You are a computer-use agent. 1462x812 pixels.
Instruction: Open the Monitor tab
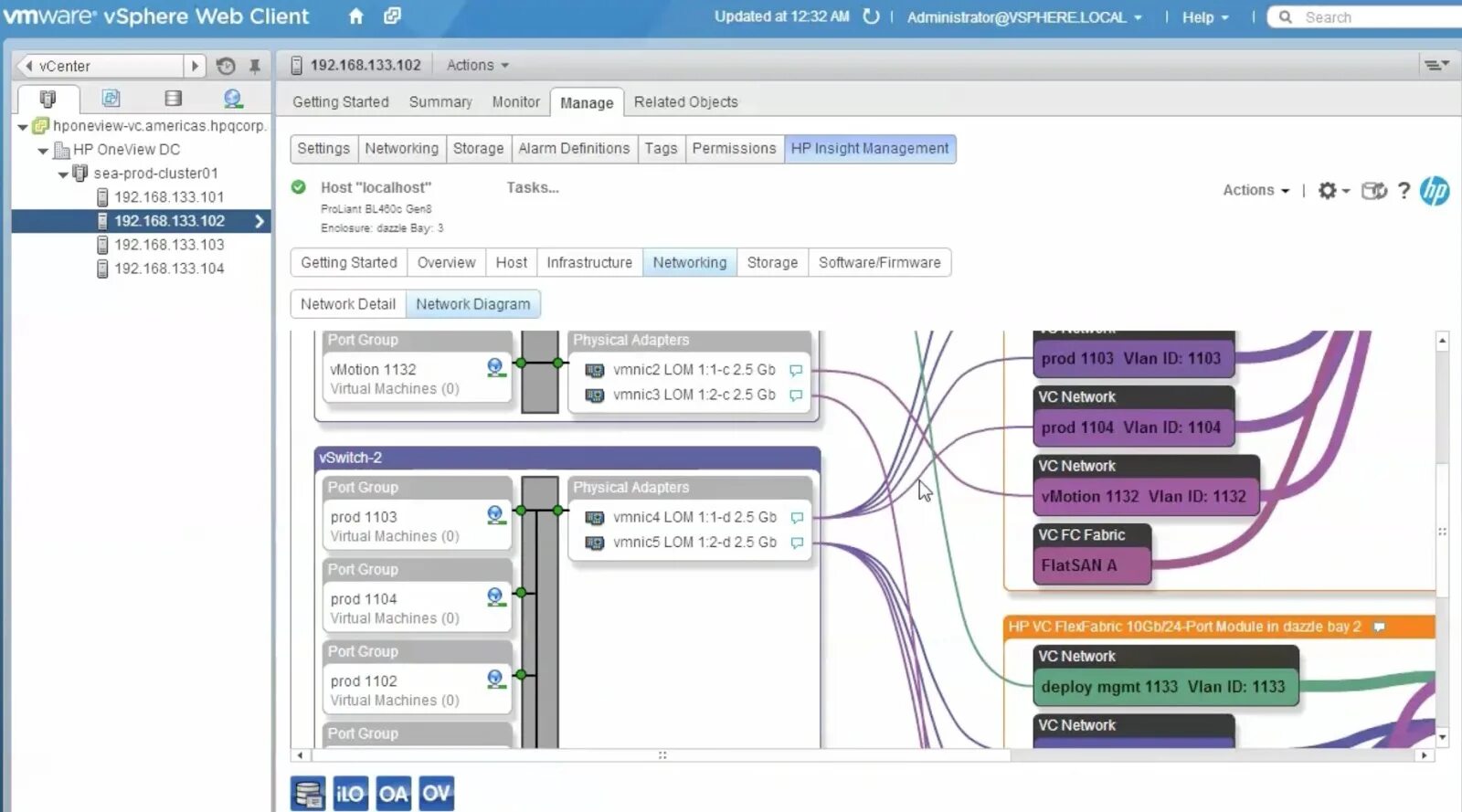pyautogui.click(x=516, y=102)
